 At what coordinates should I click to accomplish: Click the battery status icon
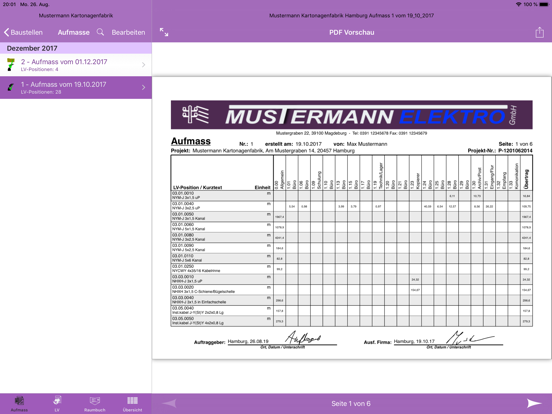pyautogui.click(x=543, y=4)
